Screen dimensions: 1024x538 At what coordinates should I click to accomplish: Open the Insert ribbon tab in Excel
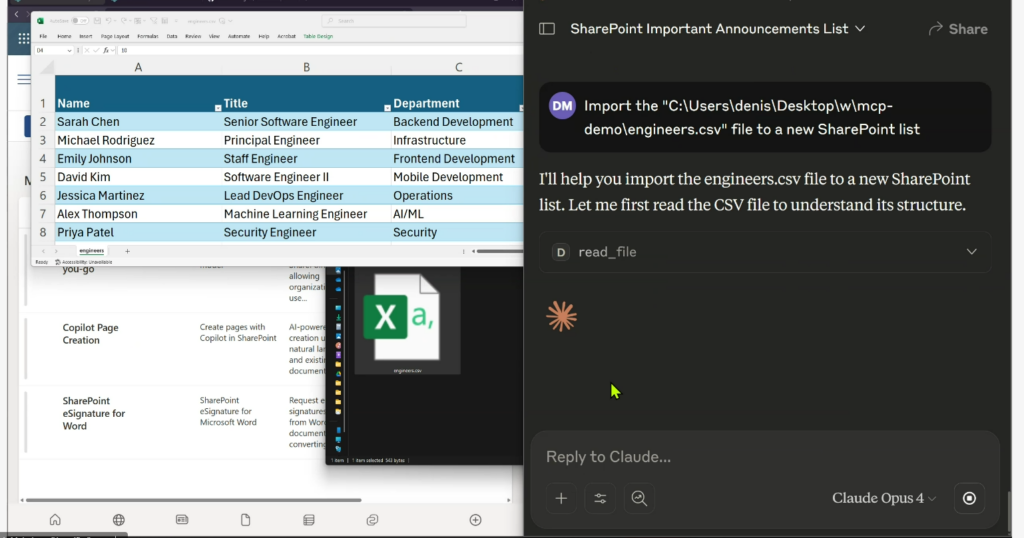(86, 37)
